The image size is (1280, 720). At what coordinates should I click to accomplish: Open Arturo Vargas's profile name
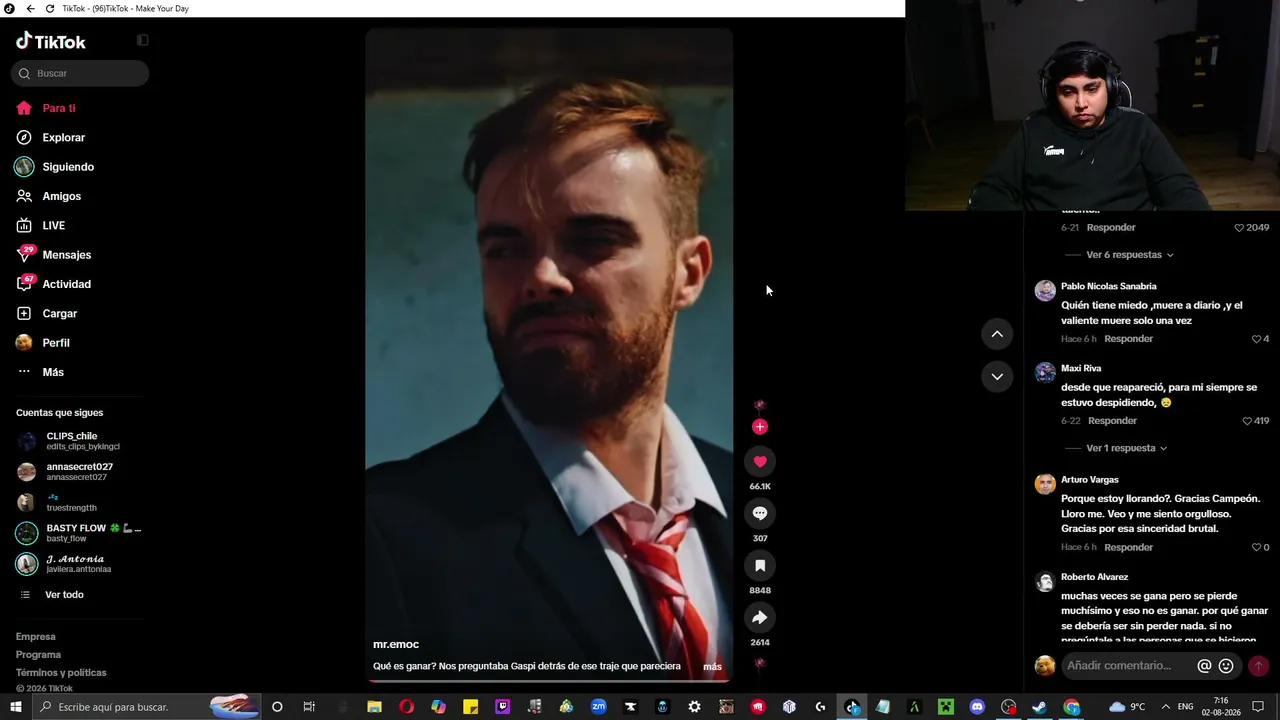(1090, 480)
